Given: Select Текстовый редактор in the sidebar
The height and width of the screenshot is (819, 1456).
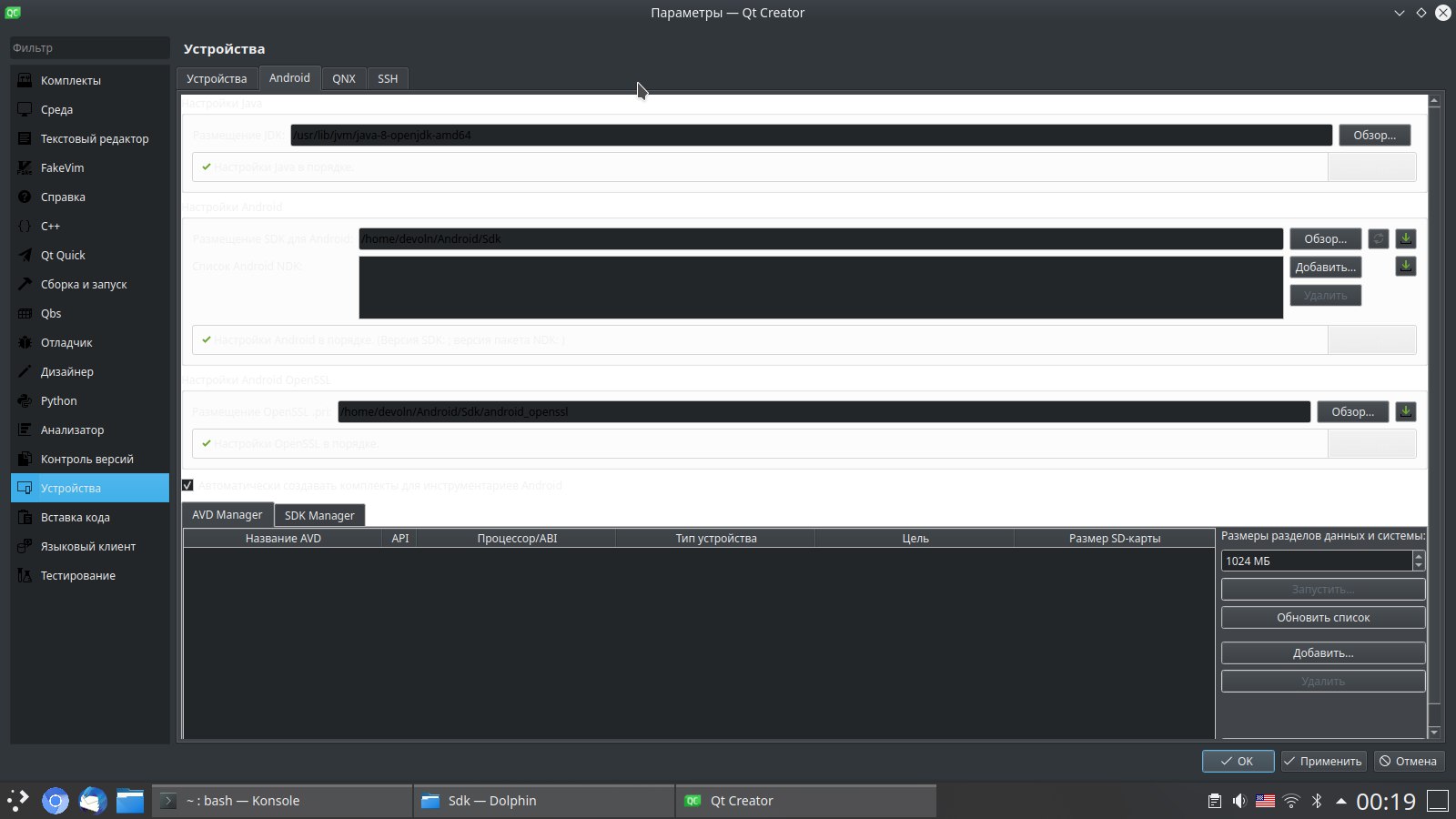Looking at the screenshot, I should pos(89,138).
